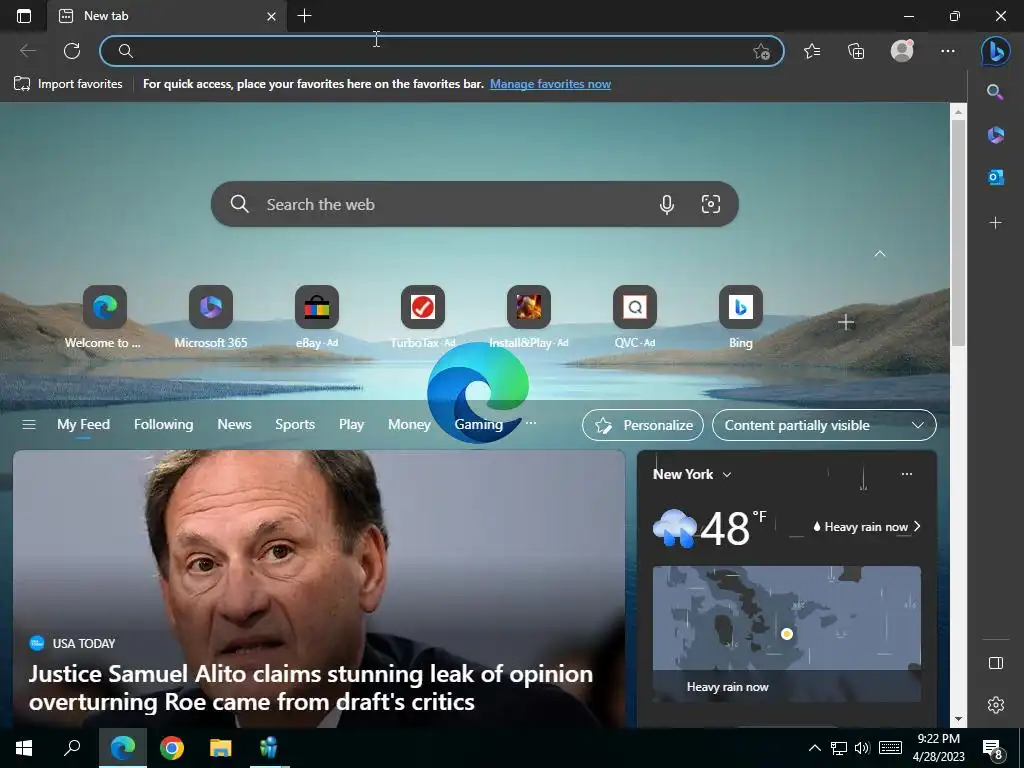
Task: Start voice search microphone icon
Action: (666, 204)
